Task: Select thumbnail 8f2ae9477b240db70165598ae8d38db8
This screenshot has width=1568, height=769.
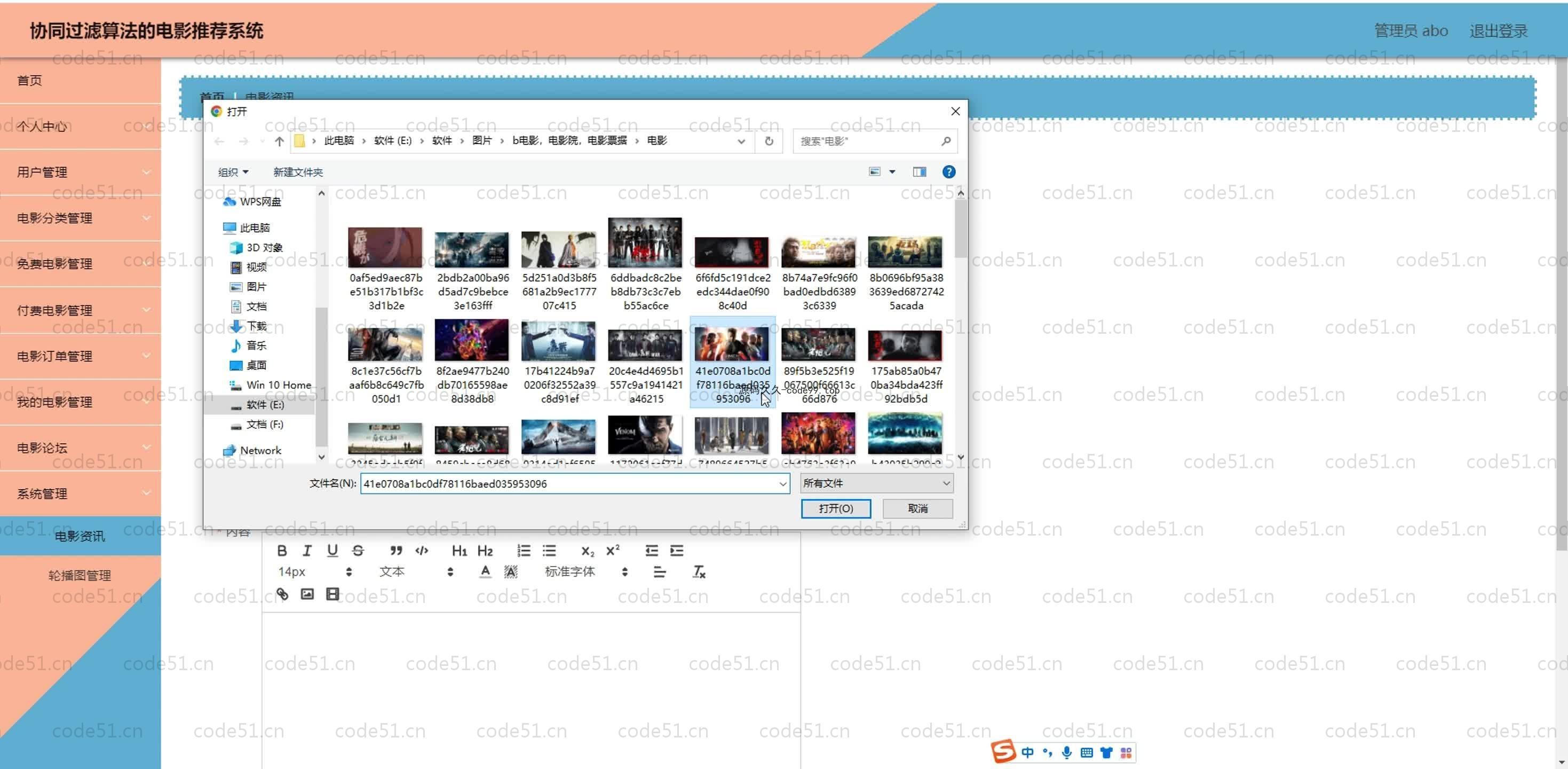Action: point(472,361)
